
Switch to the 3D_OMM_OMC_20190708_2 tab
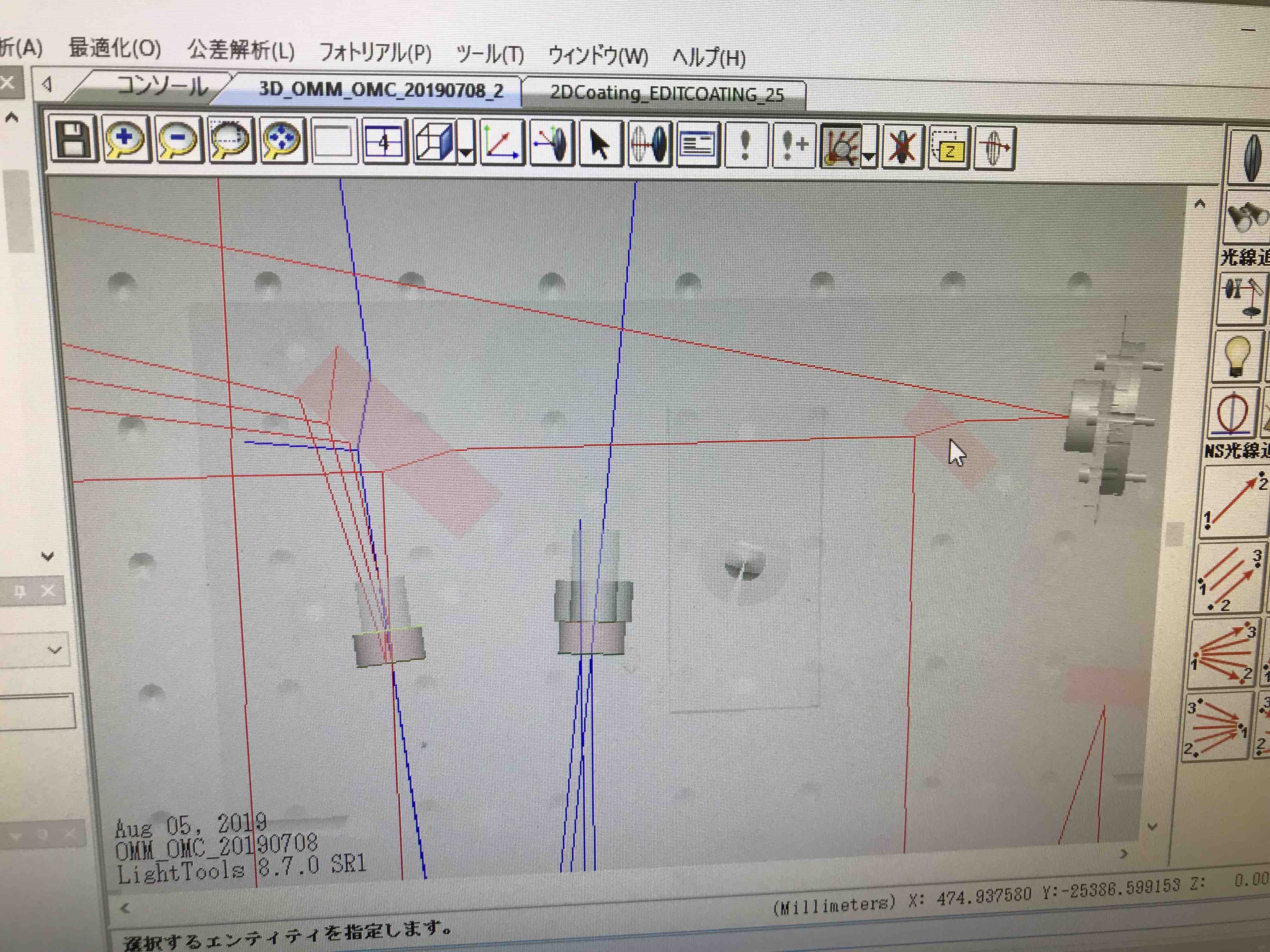(x=381, y=90)
